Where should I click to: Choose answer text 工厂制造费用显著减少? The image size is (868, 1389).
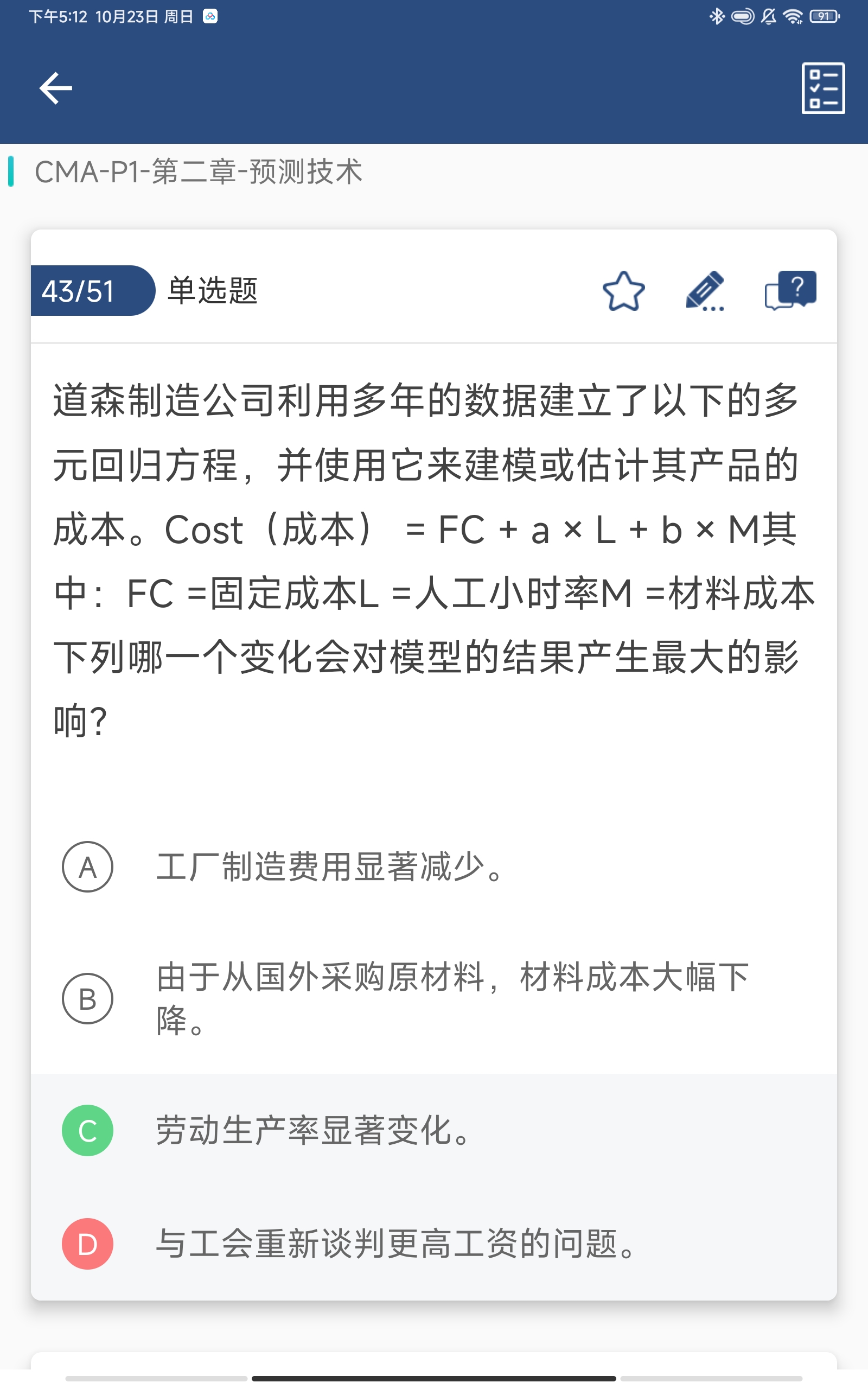coord(330,866)
